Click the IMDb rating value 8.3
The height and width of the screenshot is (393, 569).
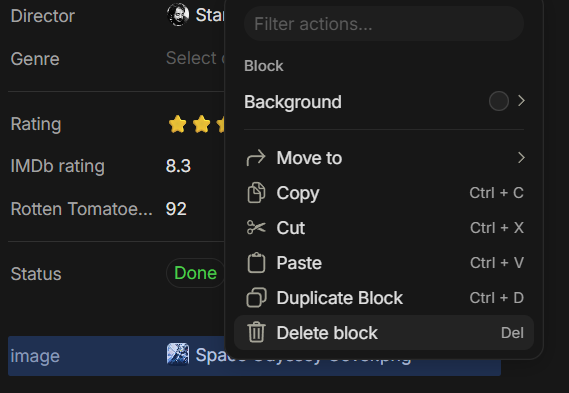click(178, 166)
